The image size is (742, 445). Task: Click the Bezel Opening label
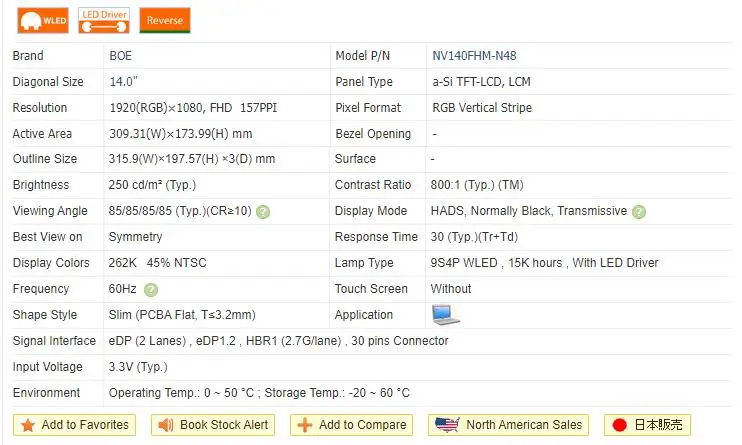pyautogui.click(x=373, y=134)
